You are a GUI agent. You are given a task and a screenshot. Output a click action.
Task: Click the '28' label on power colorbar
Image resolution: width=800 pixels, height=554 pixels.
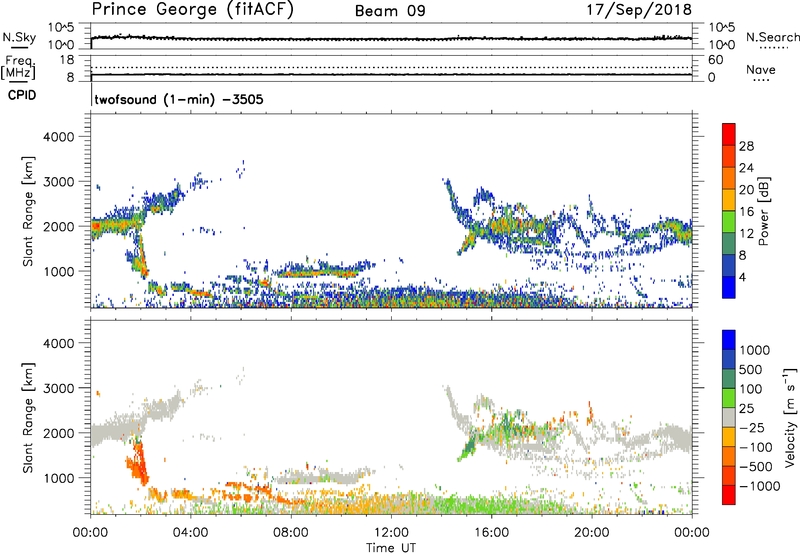746,146
